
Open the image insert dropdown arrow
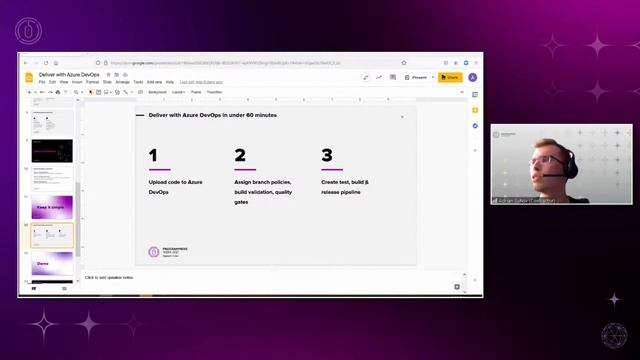(x=111, y=92)
